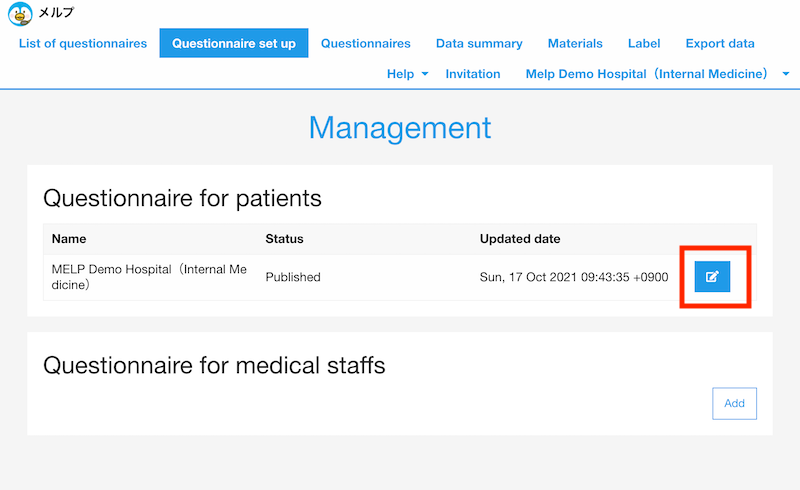
Task: Click the Questionnaire for patients heading
Action: pyautogui.click(x=182, y=198)
